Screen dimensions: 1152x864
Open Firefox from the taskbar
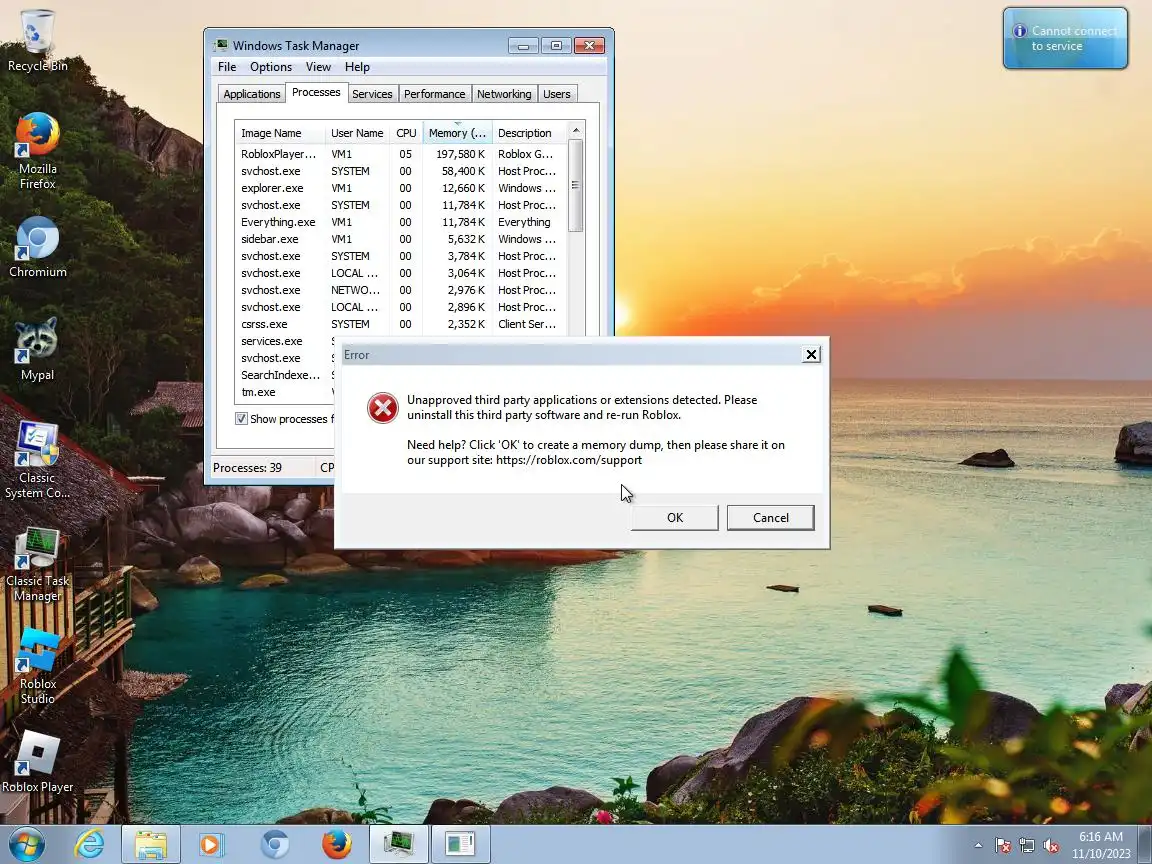coord(336,844)
